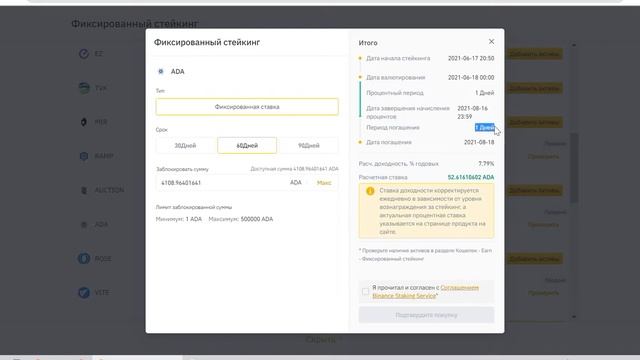This screenshot has width=640, height=360.
Task: Click the 2021-08-18 redemption date
Action: pyautogui.click(x=479, y=142)
